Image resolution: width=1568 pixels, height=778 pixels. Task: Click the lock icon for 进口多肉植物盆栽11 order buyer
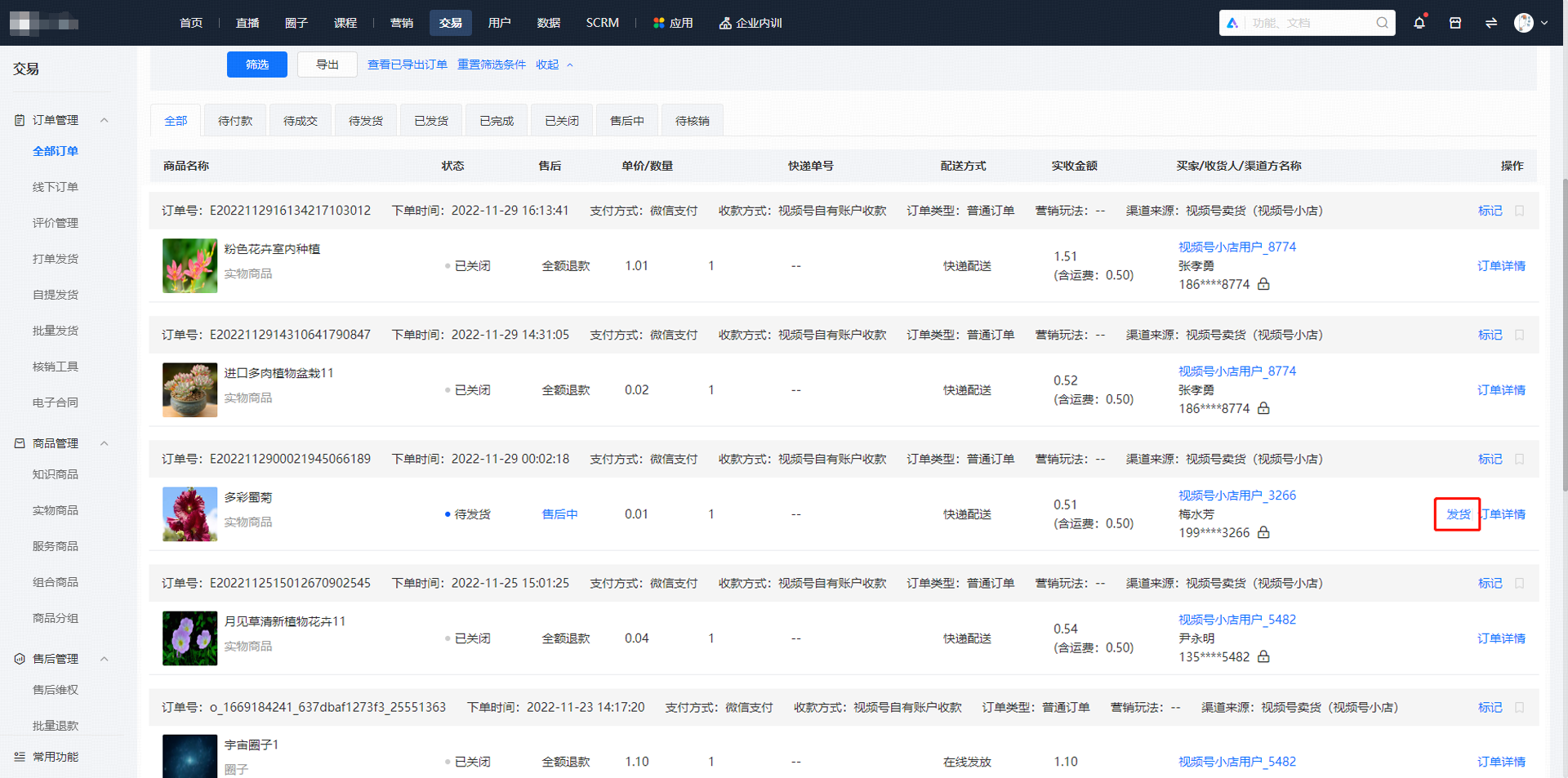[1263, 408]
